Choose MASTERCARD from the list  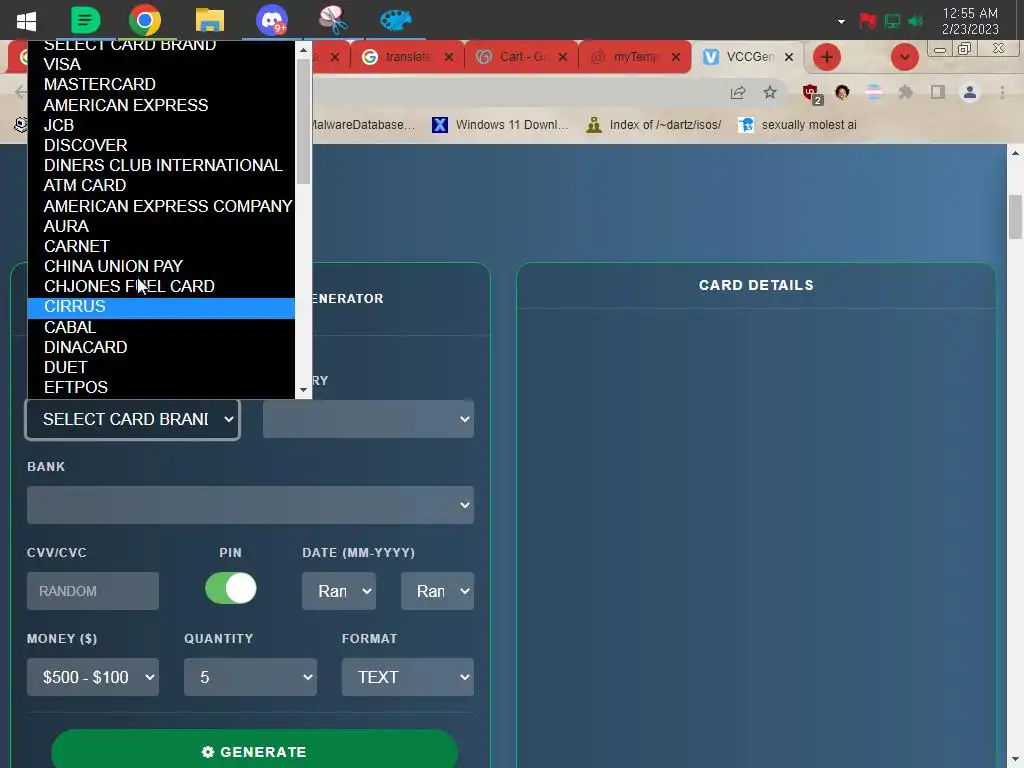click(x=161, y=84)
